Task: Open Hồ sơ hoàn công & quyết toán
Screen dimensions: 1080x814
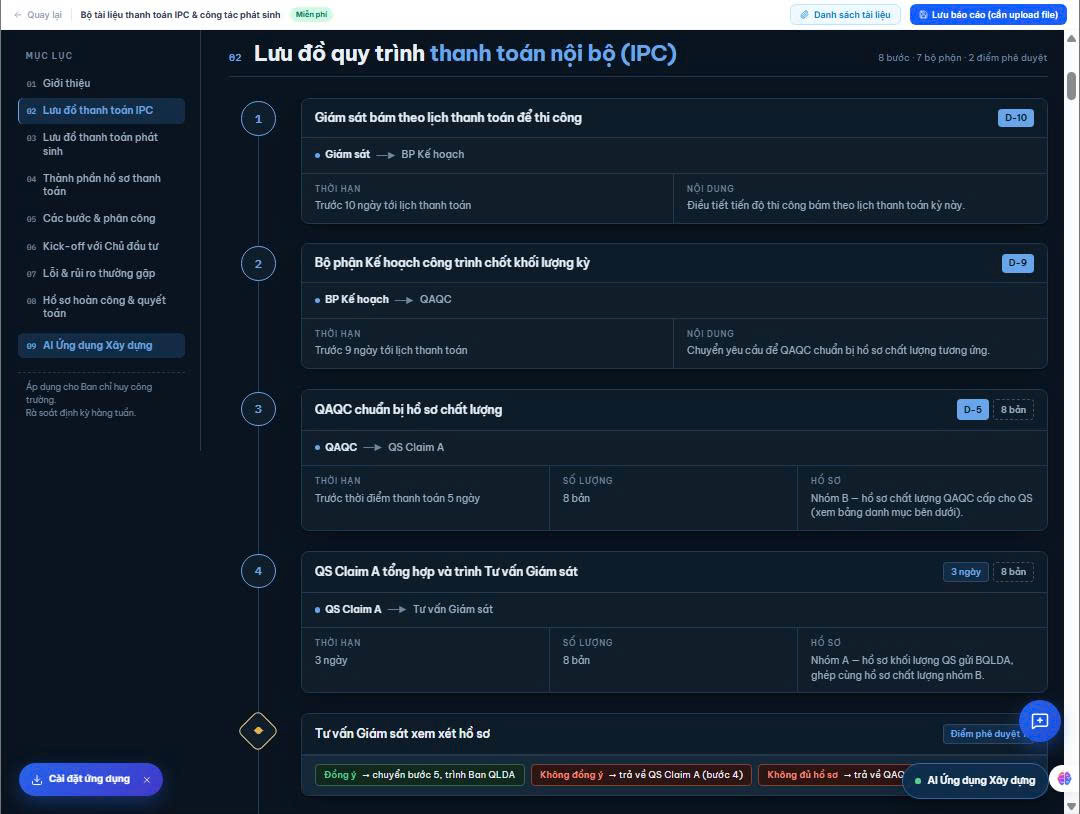Action: click(x=101, y=306)
